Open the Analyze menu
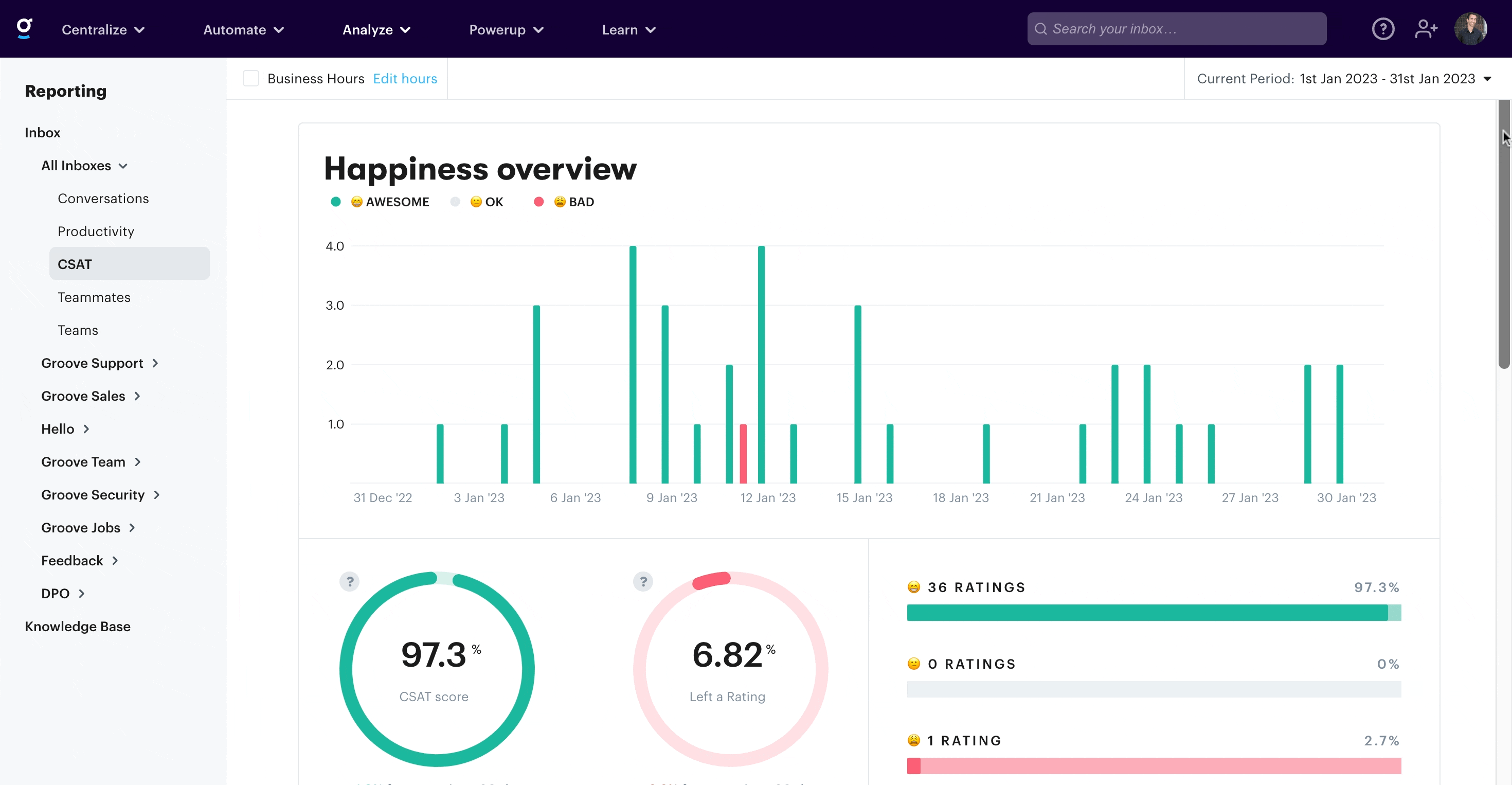 [x=375, y=29]
